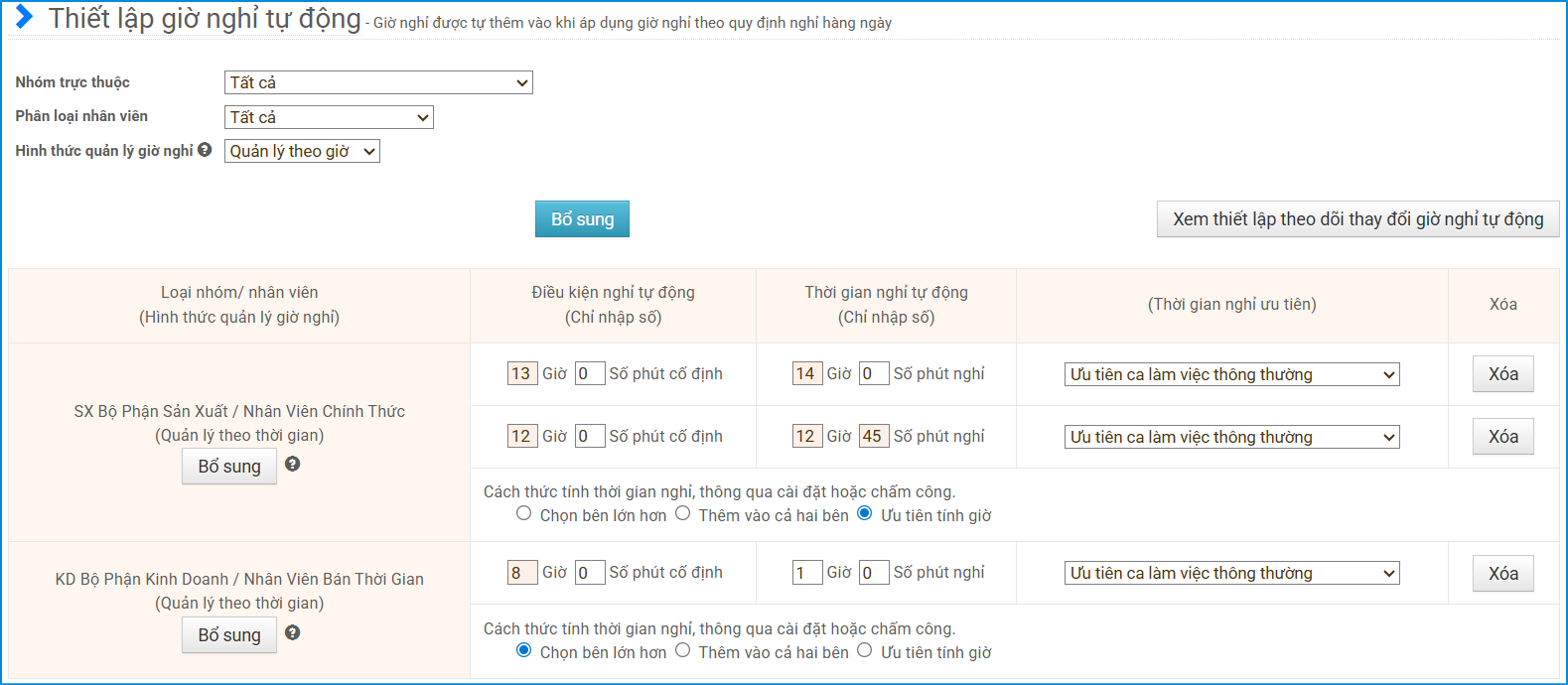Click the blue arrow icon beside page title
Screen dimensions: 1568x685
pyautogui.click(x=25, y=17)
